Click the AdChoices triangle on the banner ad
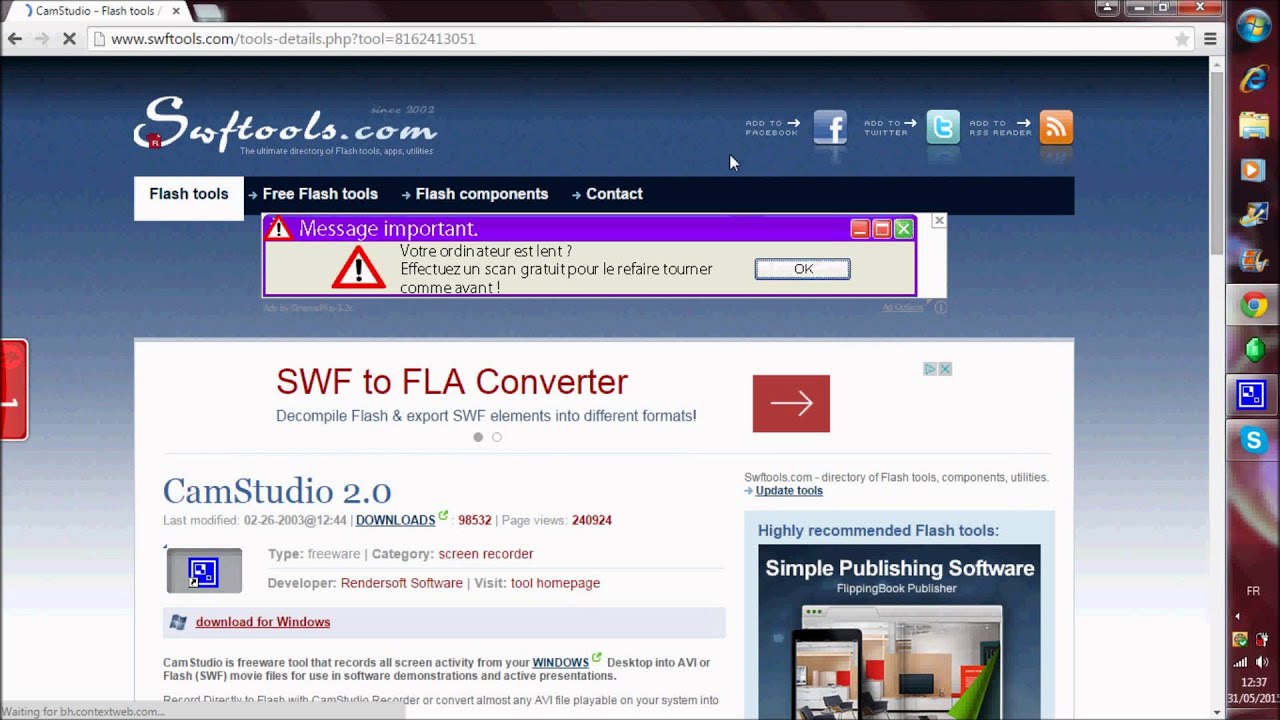Screen dimensions: 1280x720 tap(930, 369)
